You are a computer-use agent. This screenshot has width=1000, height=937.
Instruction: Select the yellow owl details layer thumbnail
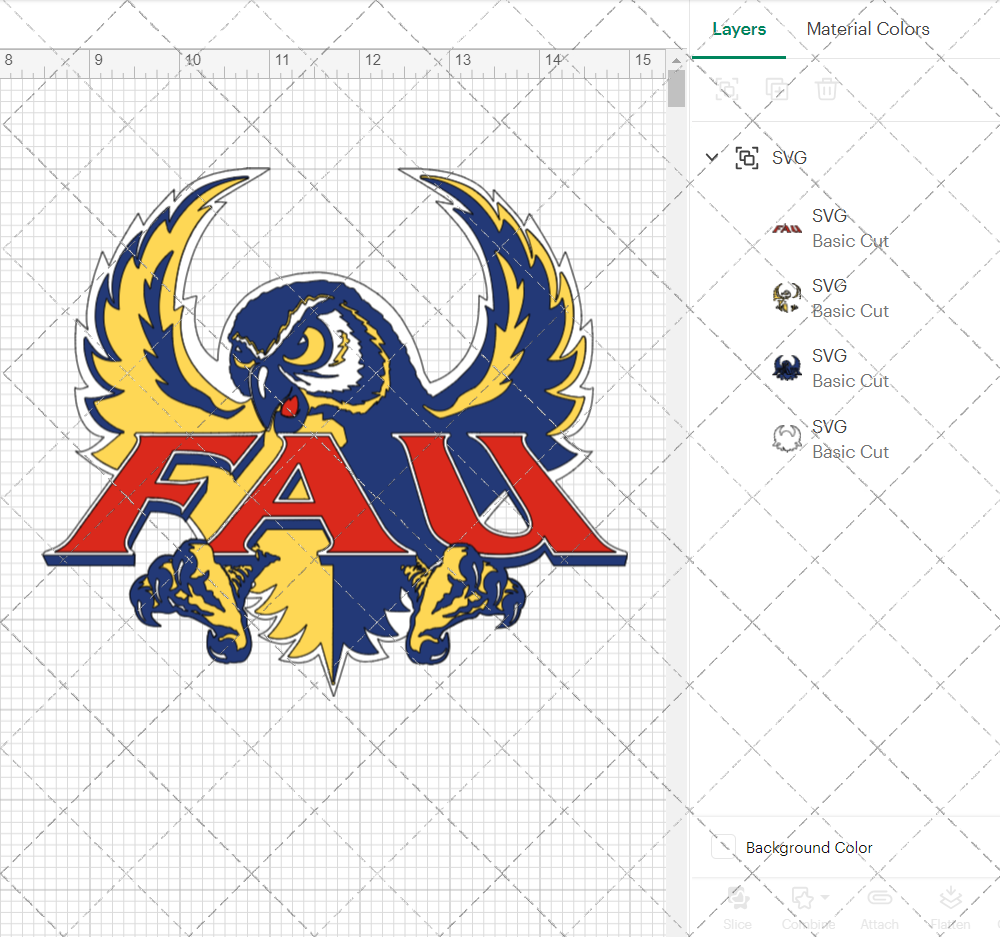click(787, 298)
